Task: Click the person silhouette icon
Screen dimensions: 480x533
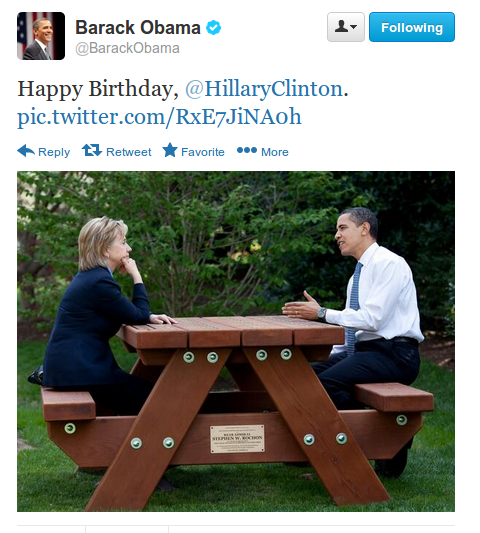Action: click(341, 27)
